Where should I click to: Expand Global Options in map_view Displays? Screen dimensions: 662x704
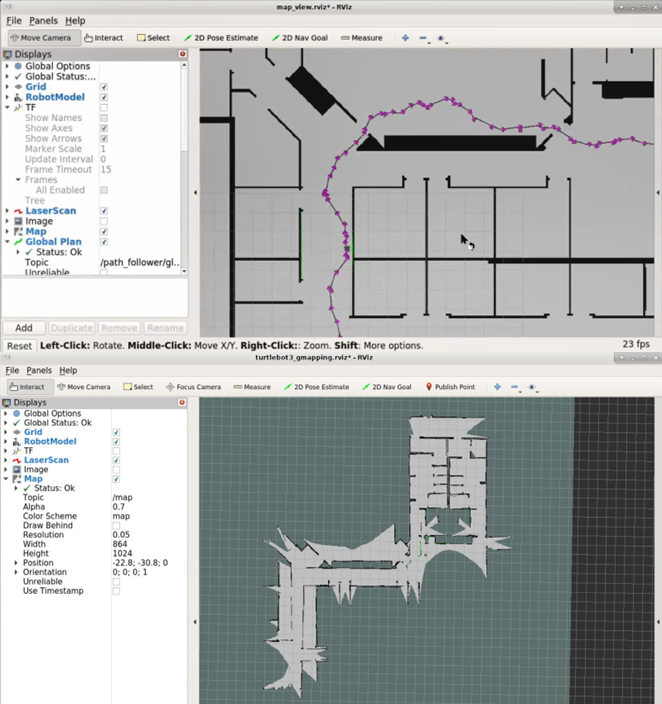tap(7, 66)
